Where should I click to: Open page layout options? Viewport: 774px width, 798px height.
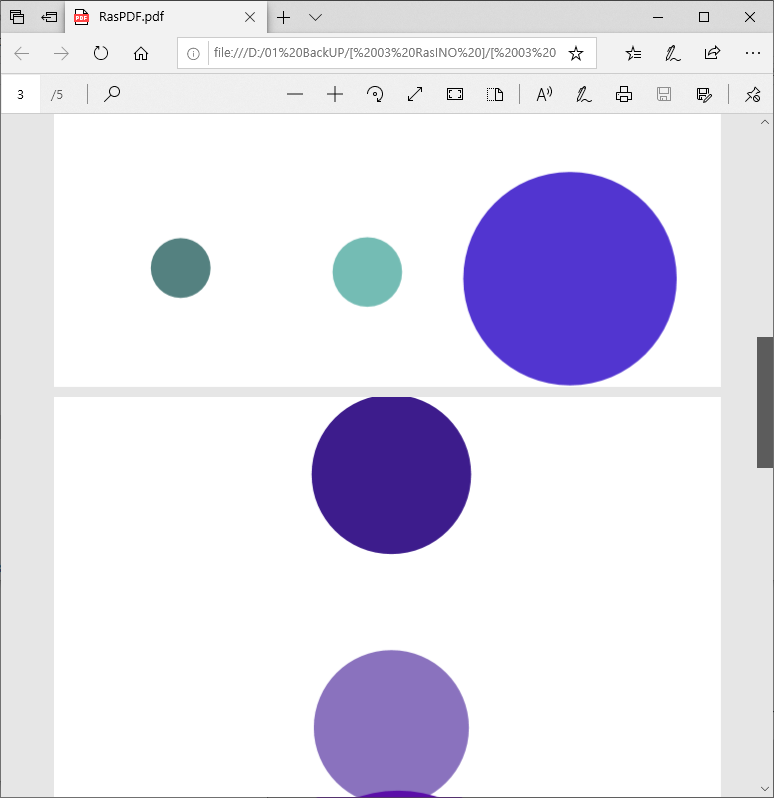[x=495, y=94]
